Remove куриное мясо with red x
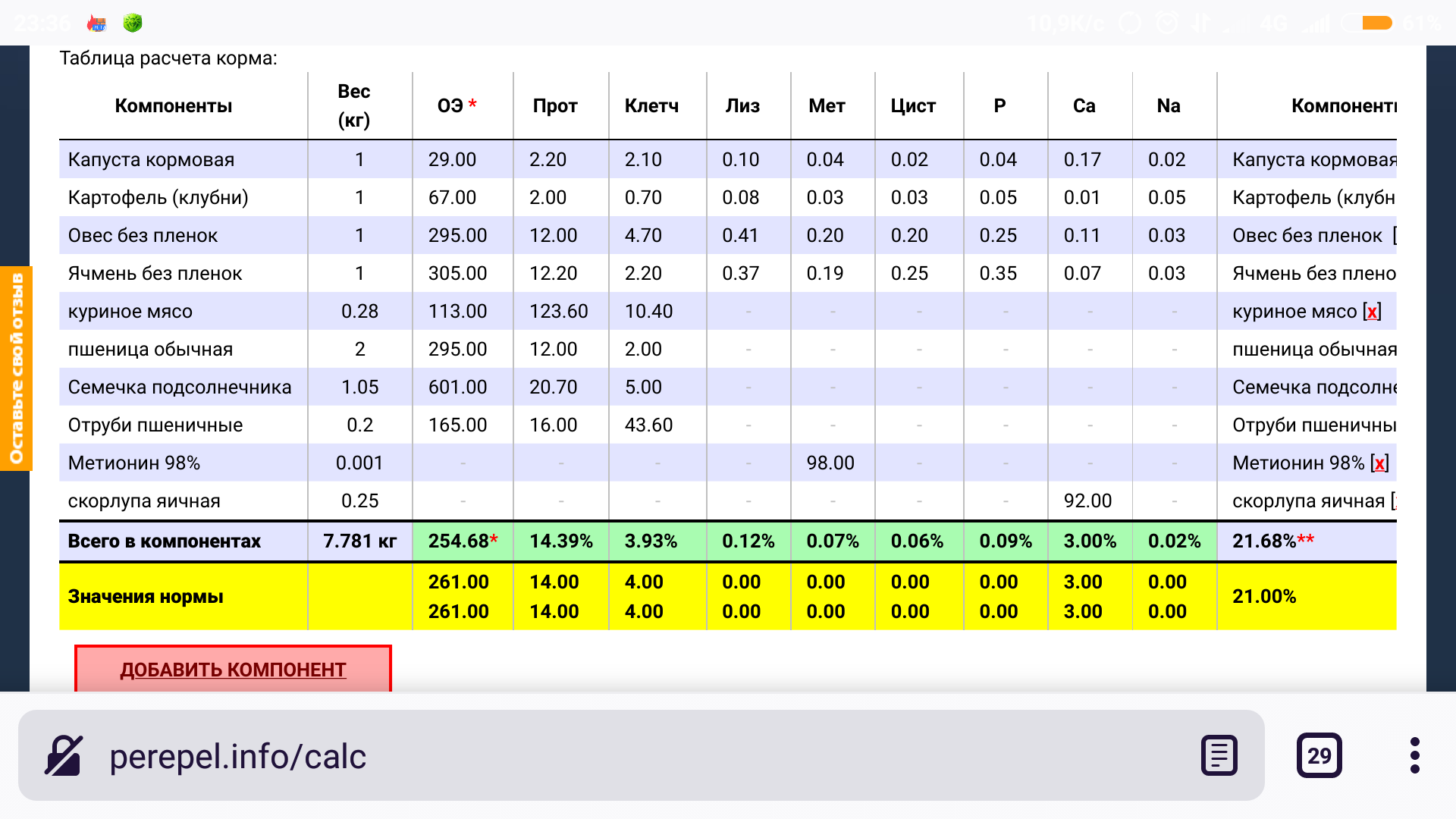Image resolution: width=1456 pixels, height=819 pixels. click(1373, 311)
